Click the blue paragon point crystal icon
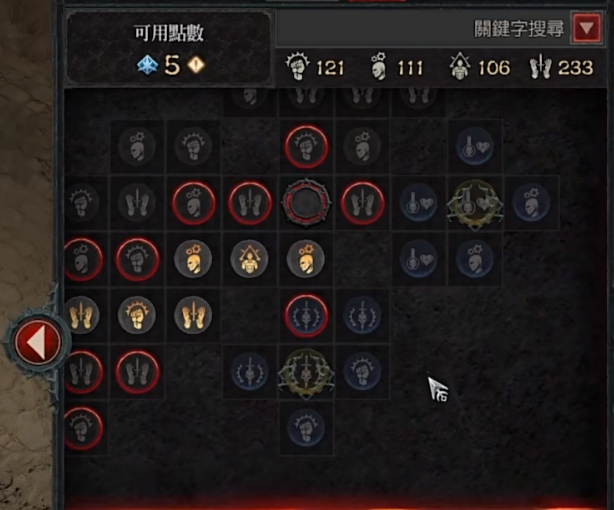Image resolution: width=614 pixels, height=510 pixels. [147, 65]
